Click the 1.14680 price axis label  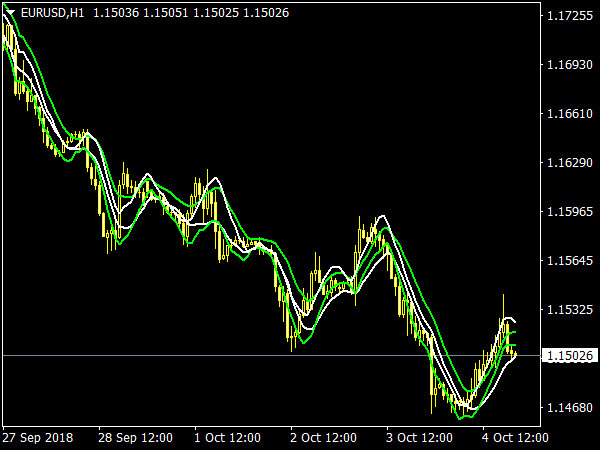pyautogui.click(x=570, y=408)
